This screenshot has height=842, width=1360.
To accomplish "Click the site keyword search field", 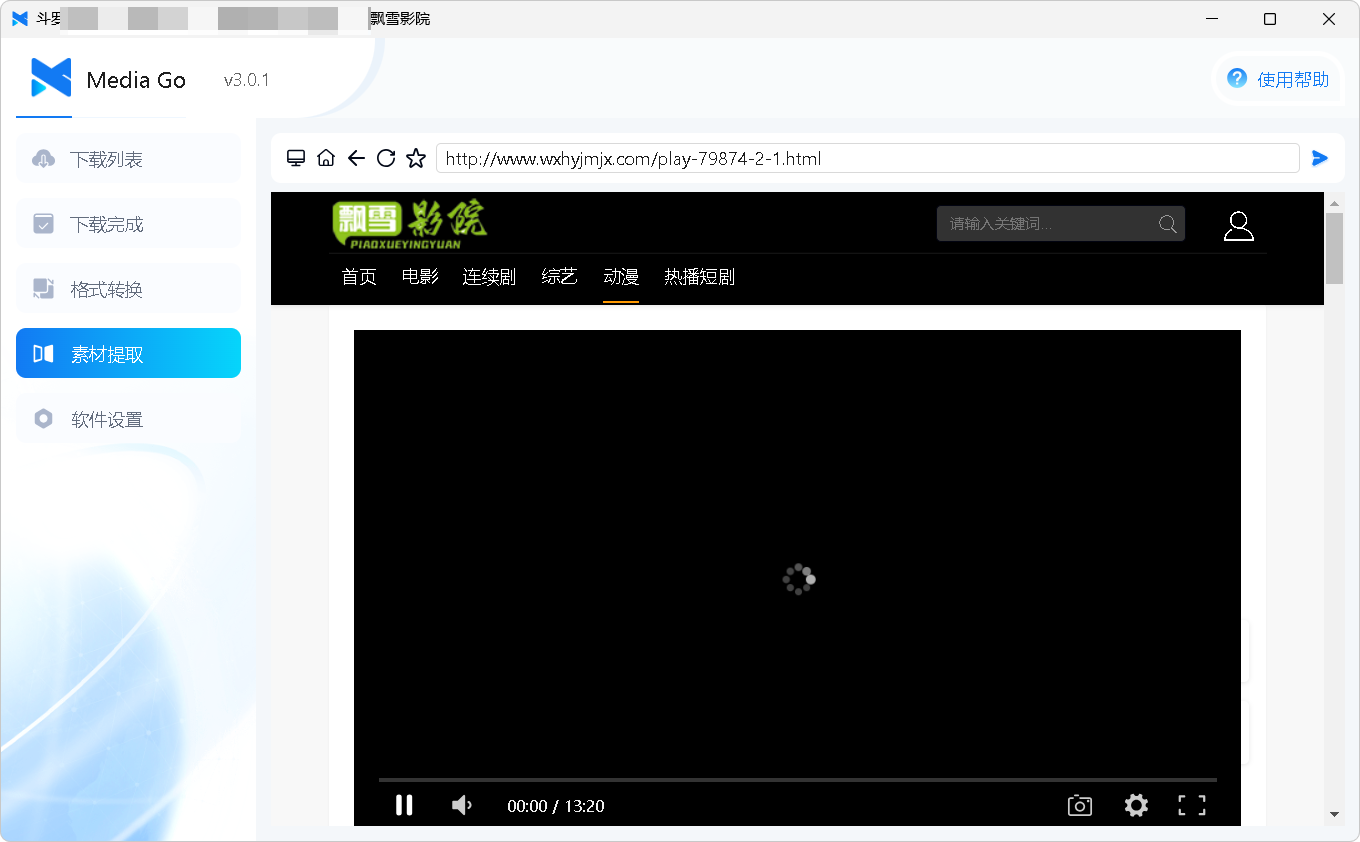I will tap(1048, 224).
